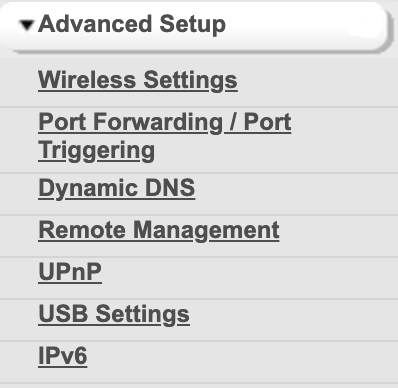The height and width of the screenshot is (388, 398).
Task: Navigate to USB Settings in the sidebar
Action: [x=114, y=314]
